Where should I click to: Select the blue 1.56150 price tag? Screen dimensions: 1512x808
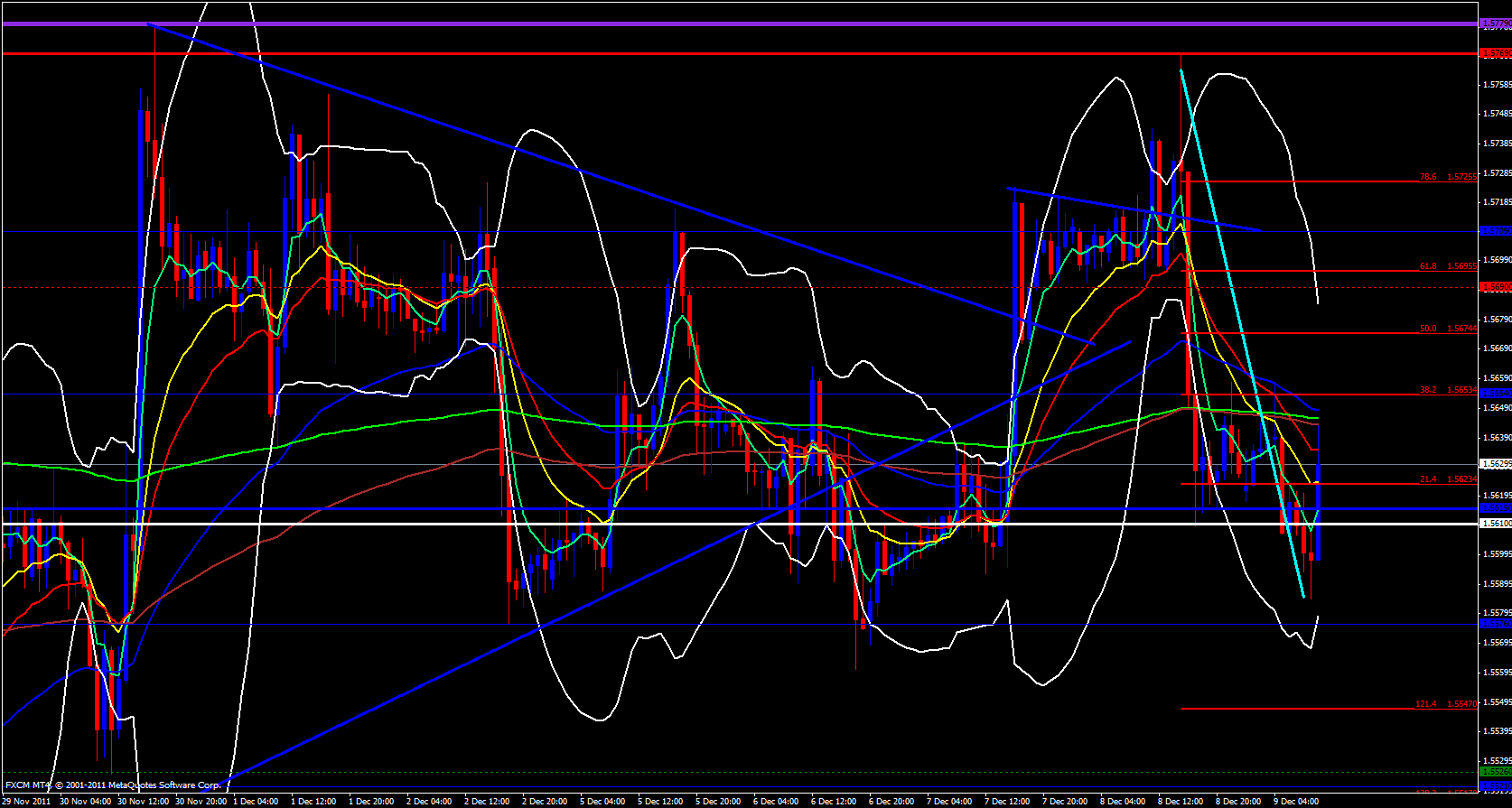click(x=1495, y=509)
